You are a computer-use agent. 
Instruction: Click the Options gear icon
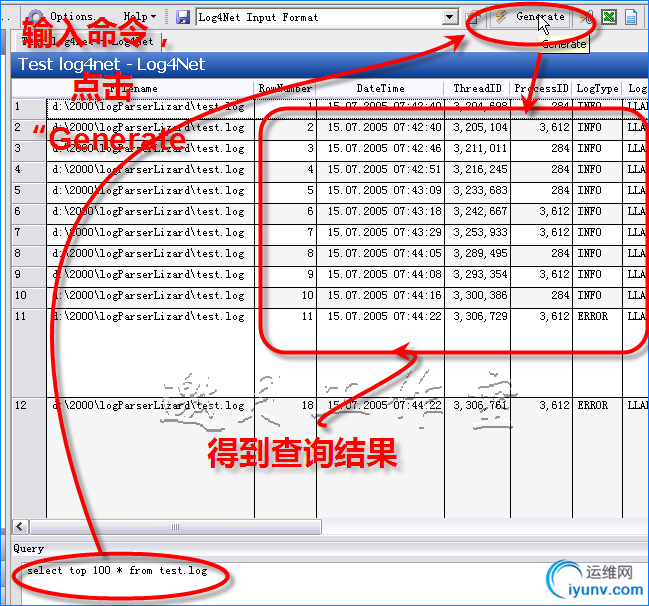tap(36, 17)
